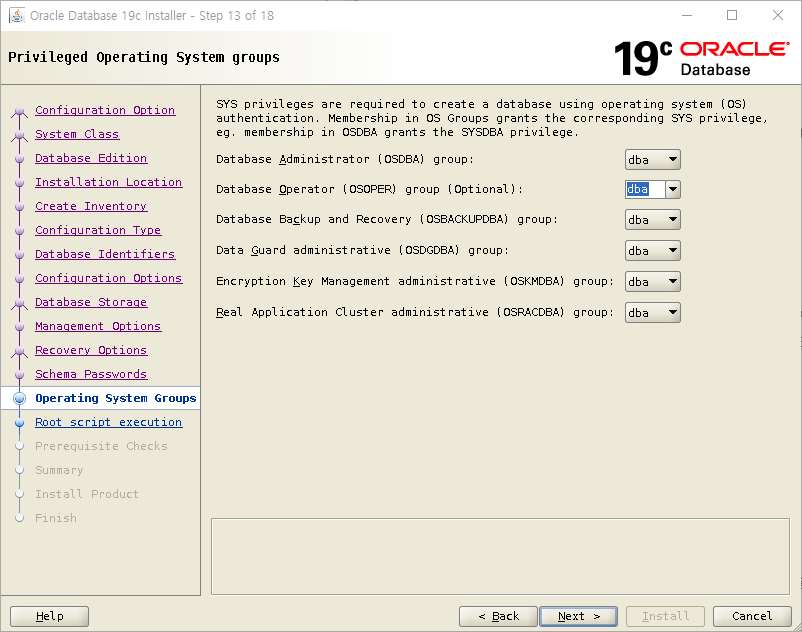Jump to Installation Location step

108,182
